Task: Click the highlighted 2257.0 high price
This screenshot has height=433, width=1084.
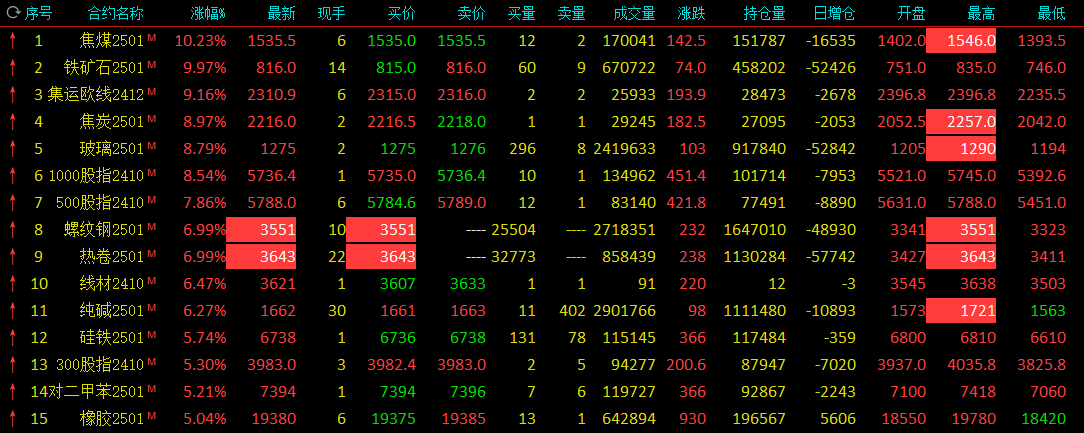Action: coord(961,122)
